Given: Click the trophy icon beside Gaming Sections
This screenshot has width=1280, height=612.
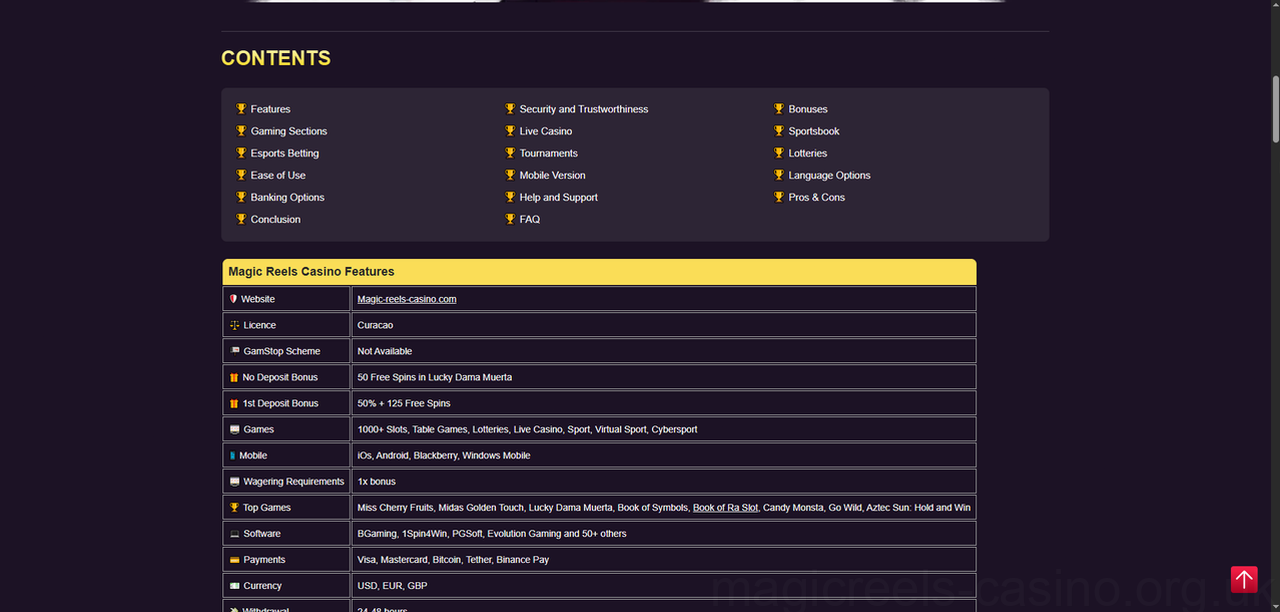Looking at the screenshot, I should click(x=241, y=131).
